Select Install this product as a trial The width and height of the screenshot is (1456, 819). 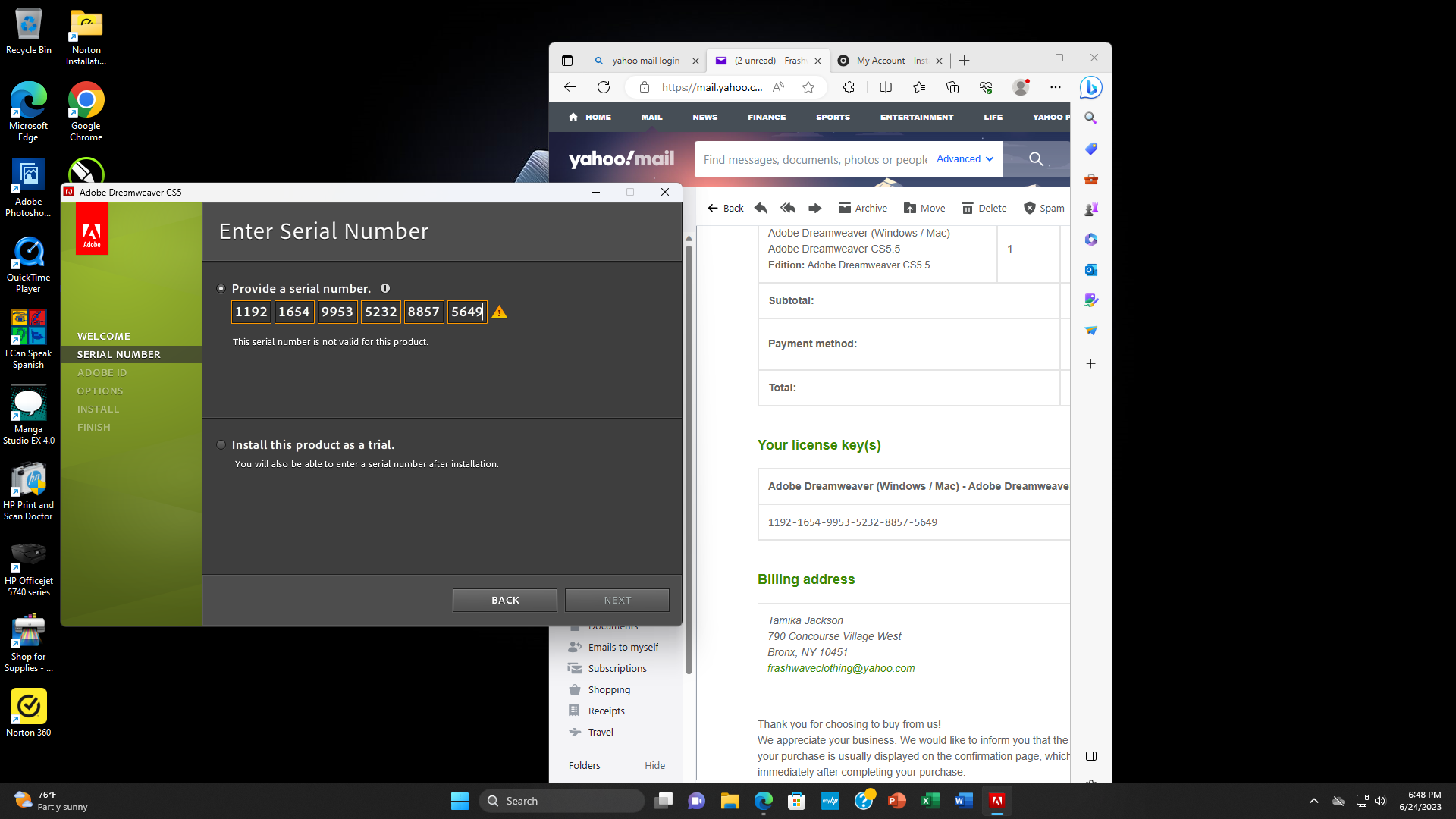click(x=221, y=445)
